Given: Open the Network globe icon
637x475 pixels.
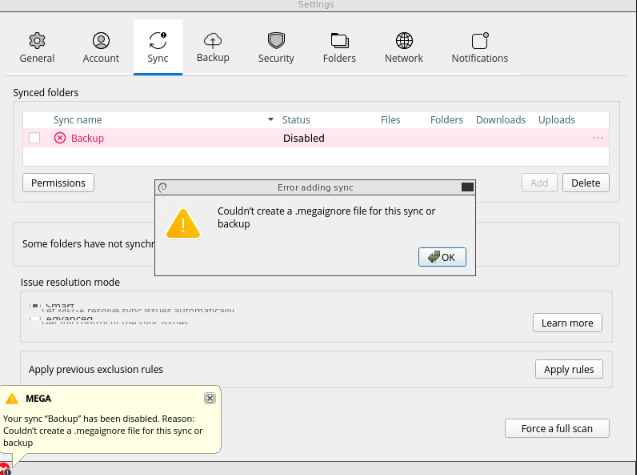Looking at the screenshot, I should click(x=404, y=41).
